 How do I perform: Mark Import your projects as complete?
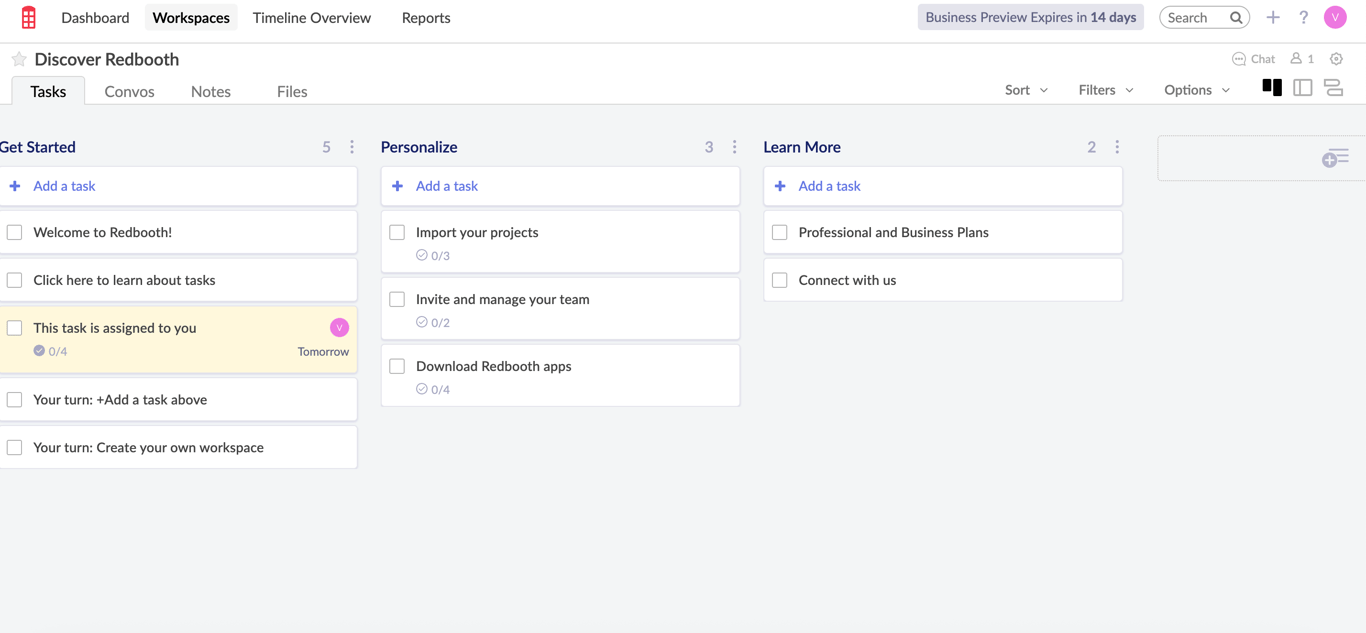click(x=397, y=232)
